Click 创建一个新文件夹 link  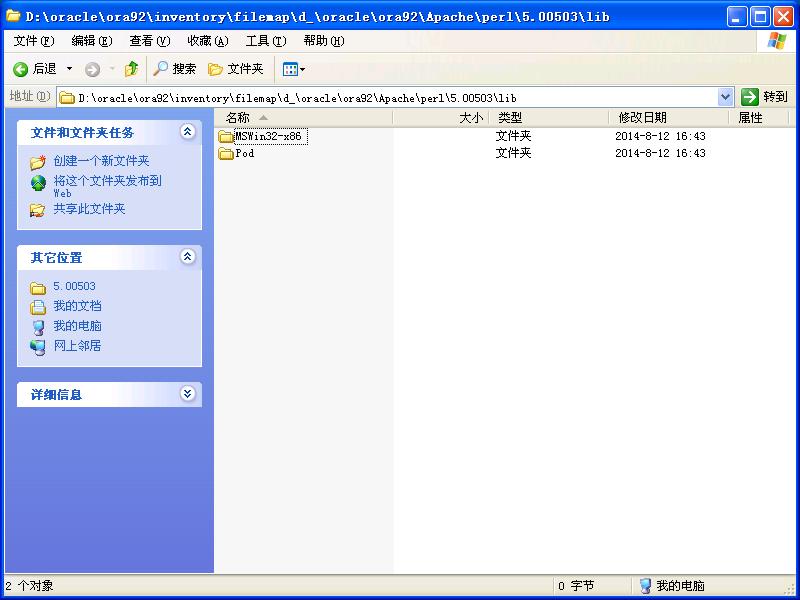(x=101, y=161)
